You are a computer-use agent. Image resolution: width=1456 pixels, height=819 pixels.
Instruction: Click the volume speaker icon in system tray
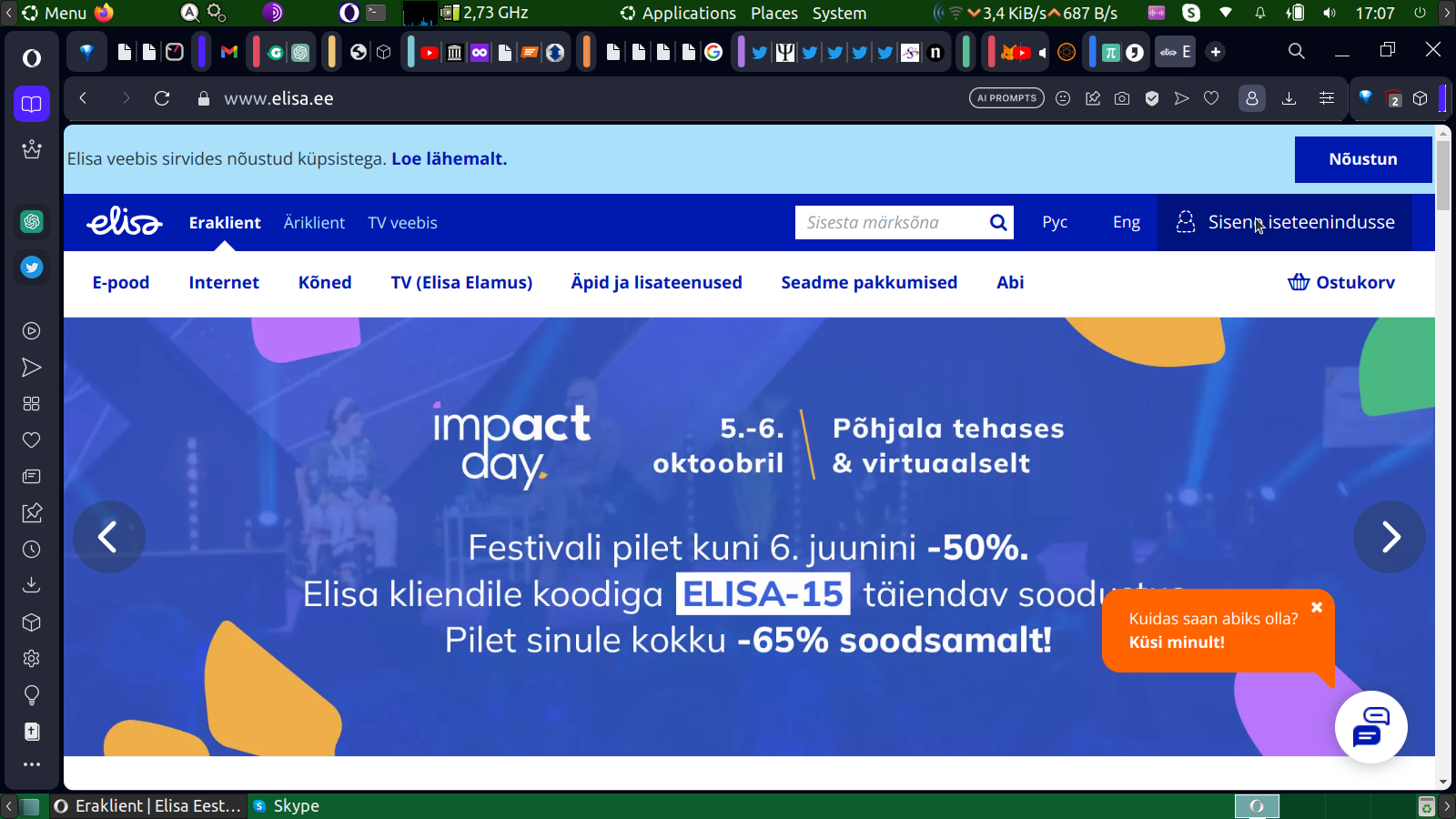1330,13
